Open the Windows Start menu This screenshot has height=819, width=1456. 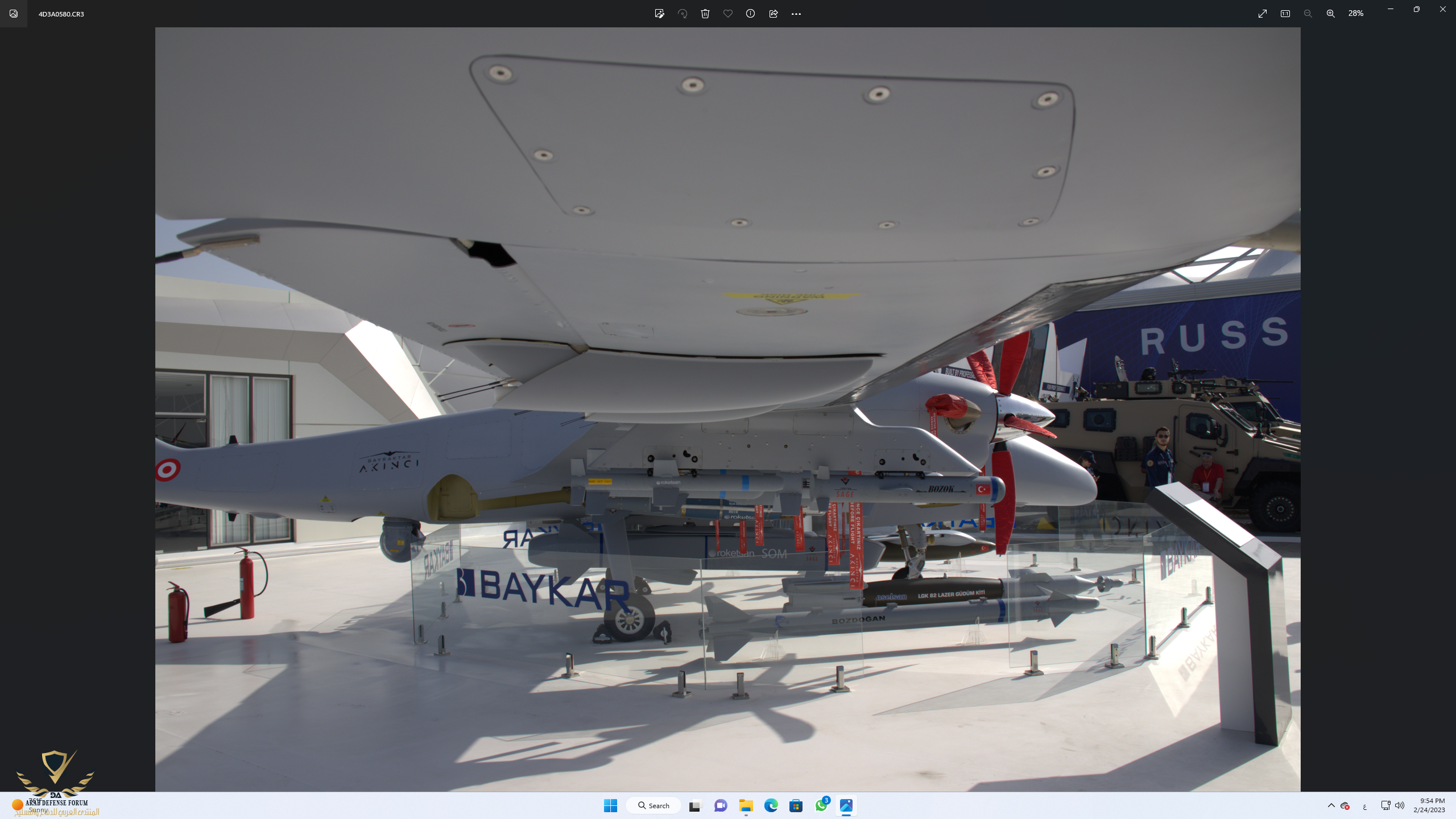pyautogui.click(x=611, y=805)
